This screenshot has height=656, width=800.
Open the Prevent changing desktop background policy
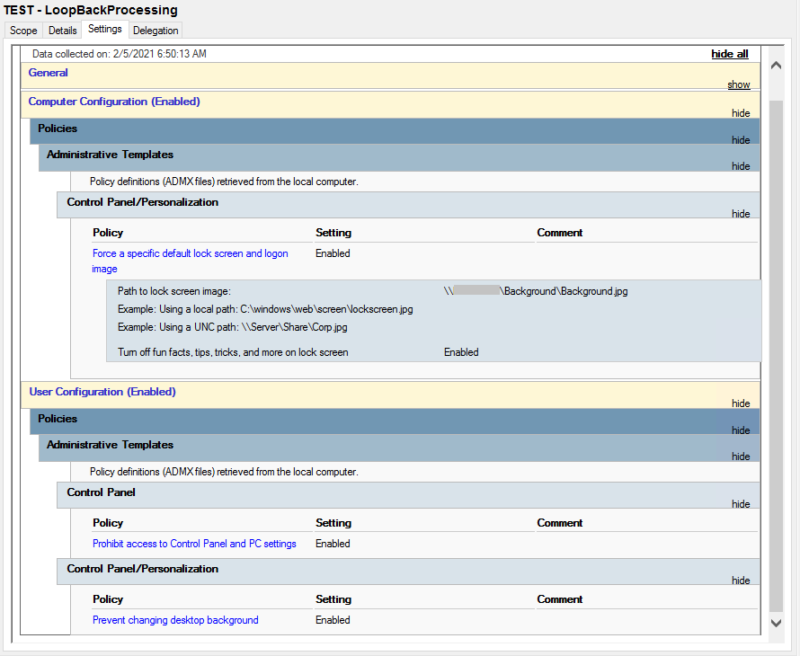pyautogui.click(x=175, y=619)
